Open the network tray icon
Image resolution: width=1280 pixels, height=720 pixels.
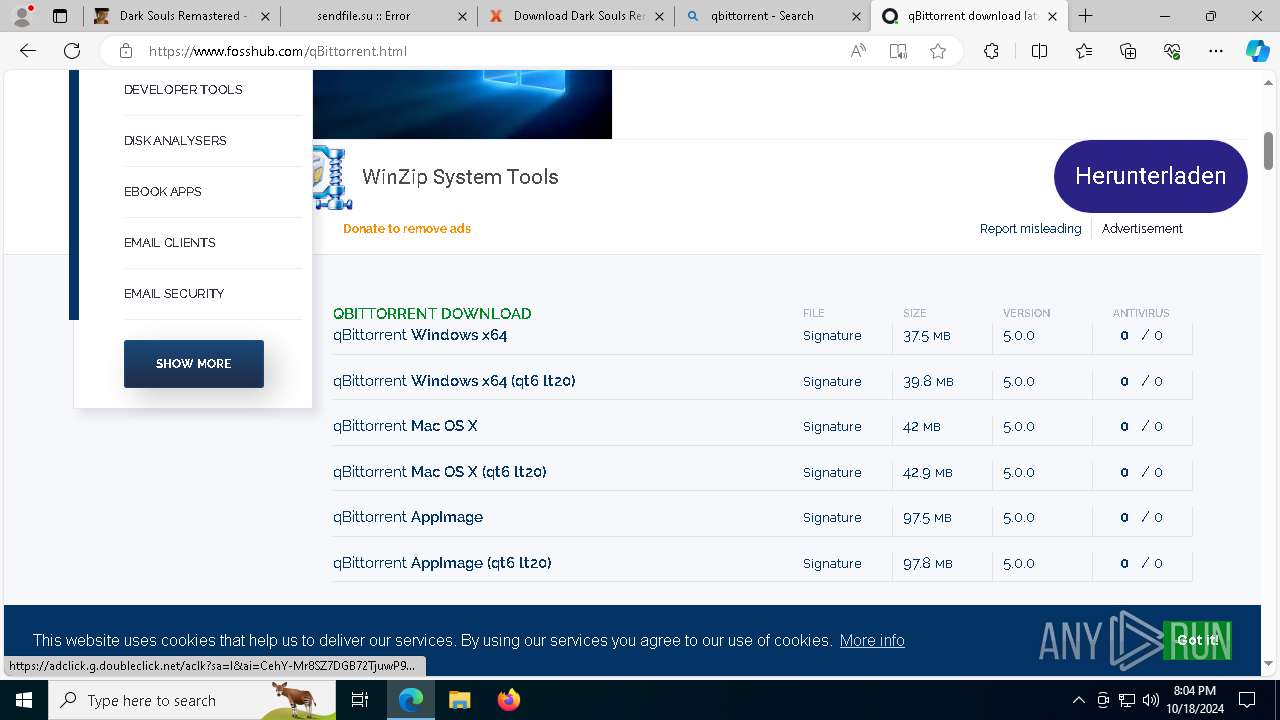[1127, 700]
